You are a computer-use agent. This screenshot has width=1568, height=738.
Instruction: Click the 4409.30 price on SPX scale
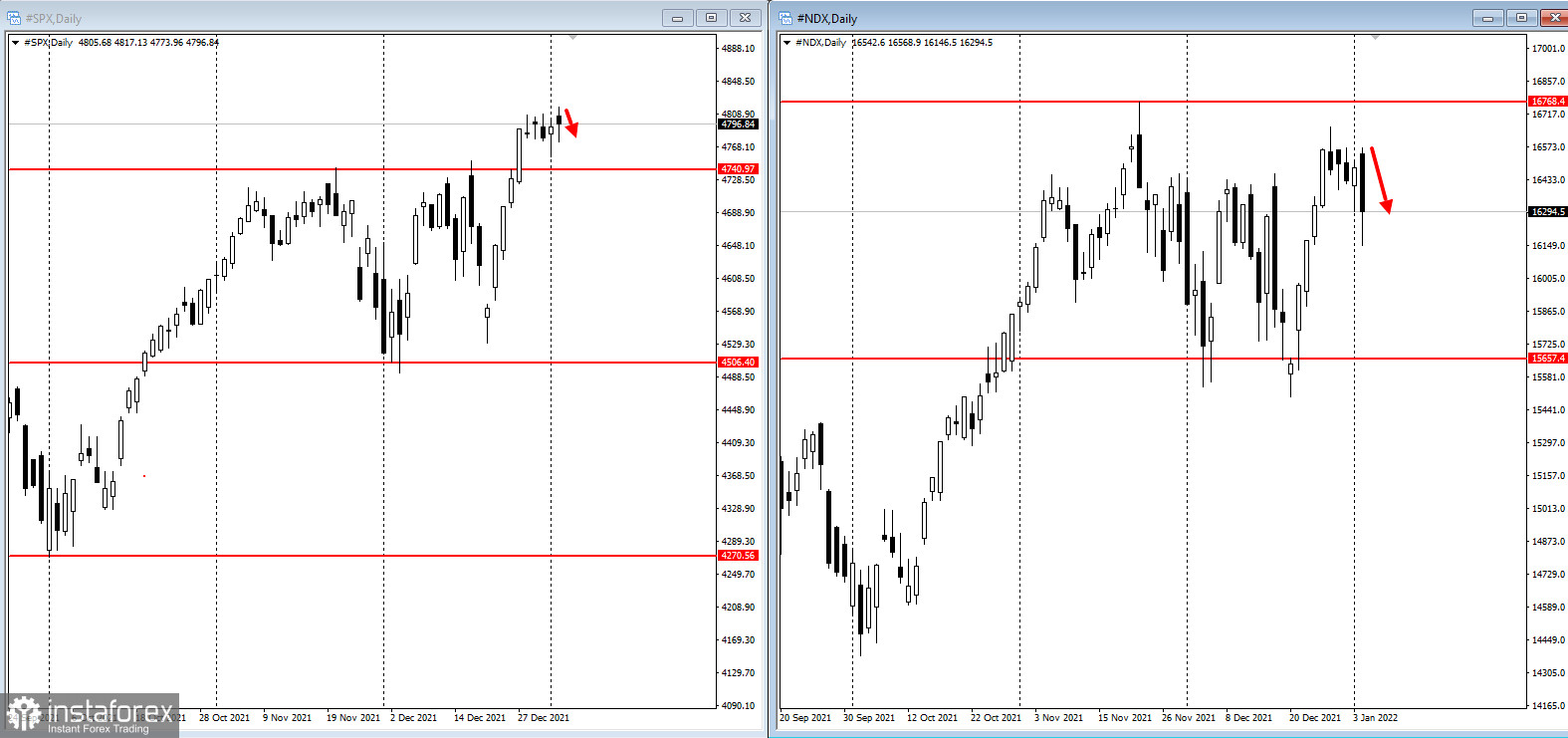(738, 443)
